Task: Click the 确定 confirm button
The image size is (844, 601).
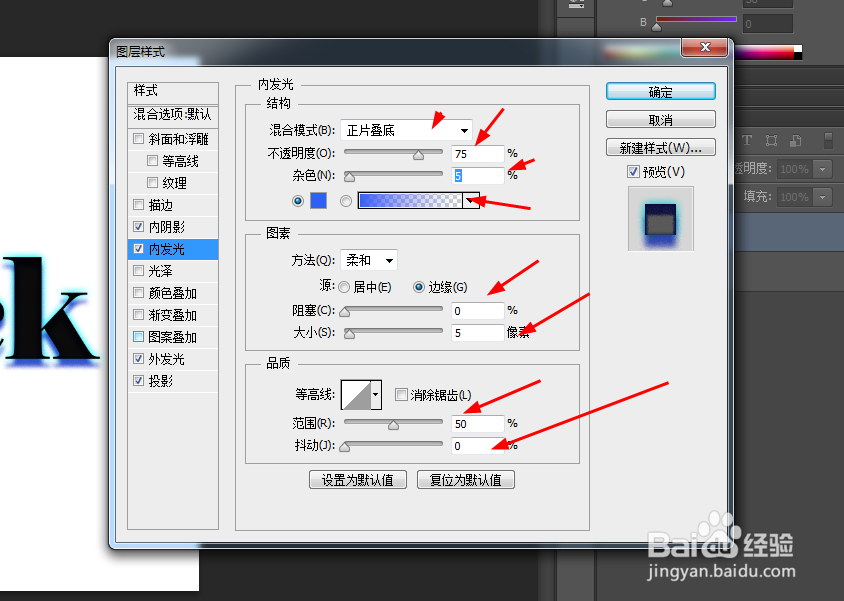Action: point(660,91)
